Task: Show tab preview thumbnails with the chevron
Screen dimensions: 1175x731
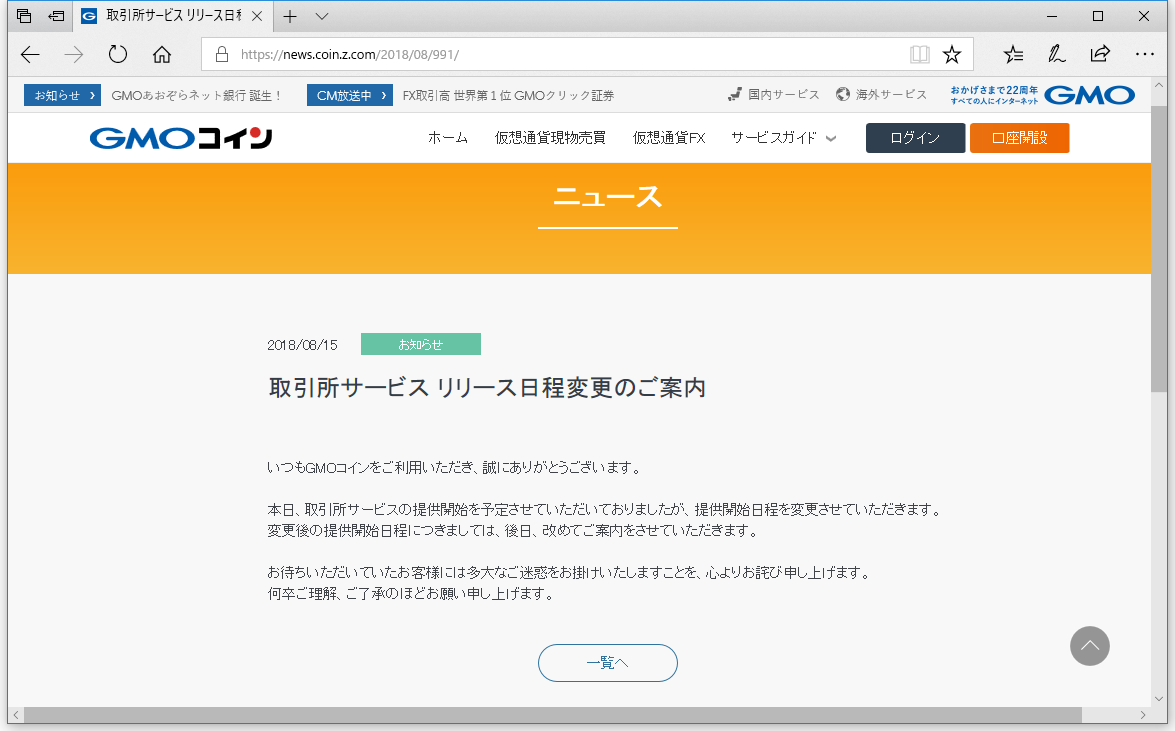Action: tap(320, 16)
